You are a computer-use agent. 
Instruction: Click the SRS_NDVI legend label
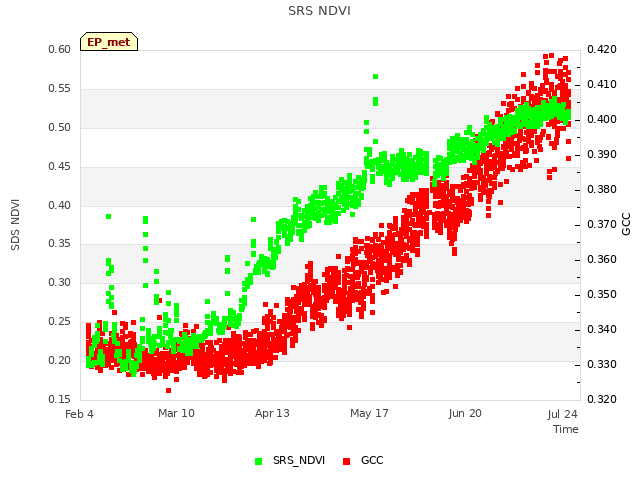[299, 460]
